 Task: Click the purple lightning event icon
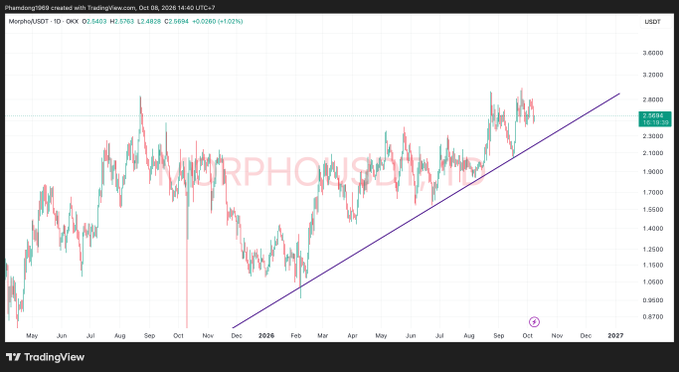tap(534, 322)
